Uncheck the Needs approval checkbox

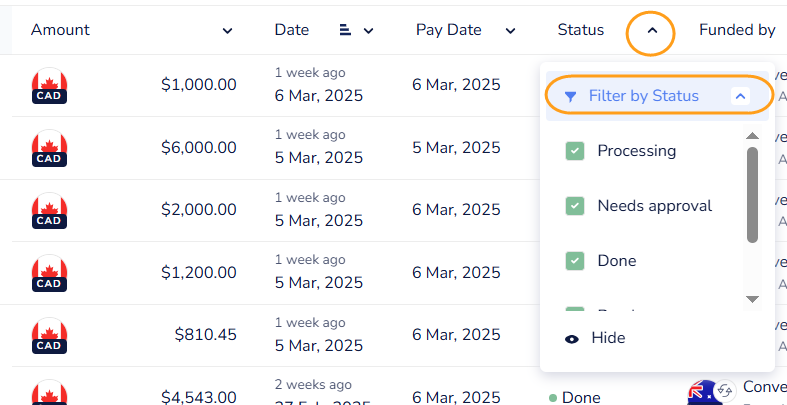(575, 206)
